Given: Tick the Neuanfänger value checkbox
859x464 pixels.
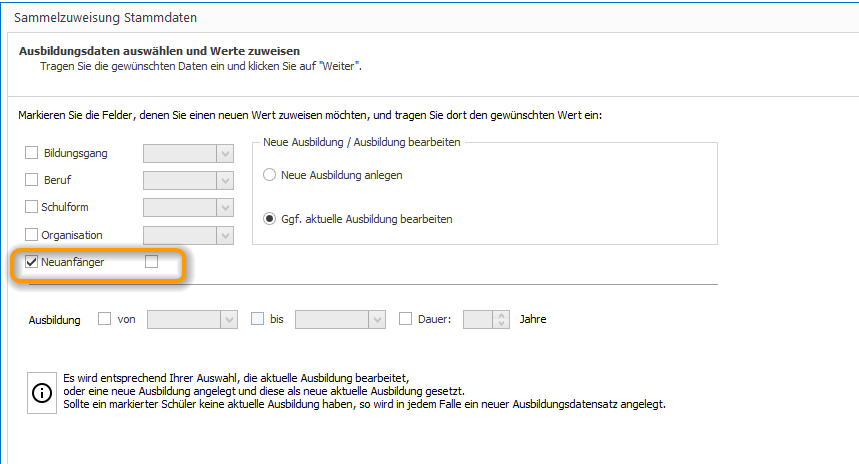Looking at the screenshot, I should click(x=152, y=262).
